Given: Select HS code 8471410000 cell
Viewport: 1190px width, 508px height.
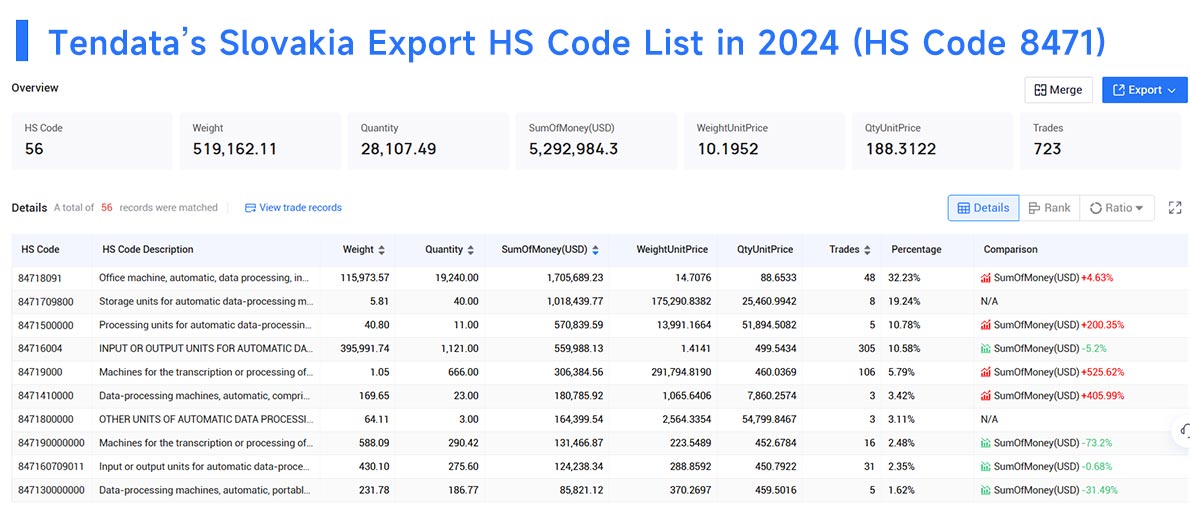Looking at the screenshot, I should (46, 396).
